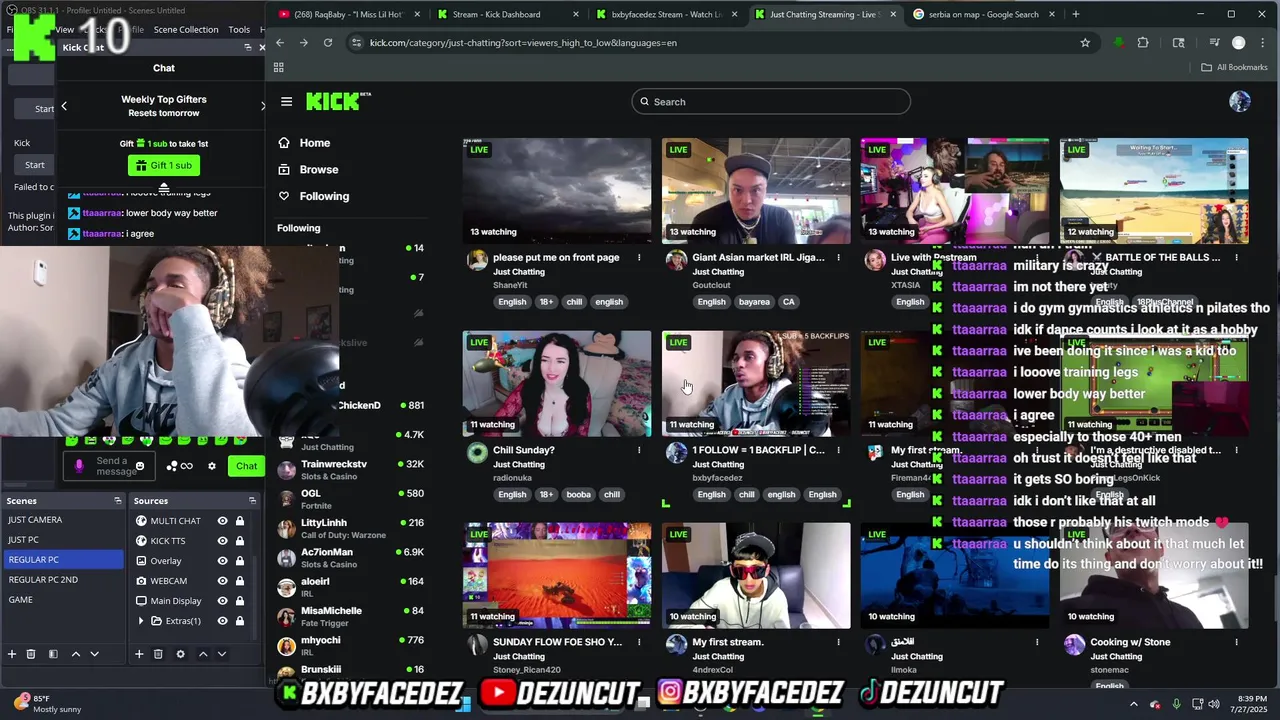Viewport: 1280px width, 720px height.
Task: Open new browser tab
Action: tap(1076, 14)
